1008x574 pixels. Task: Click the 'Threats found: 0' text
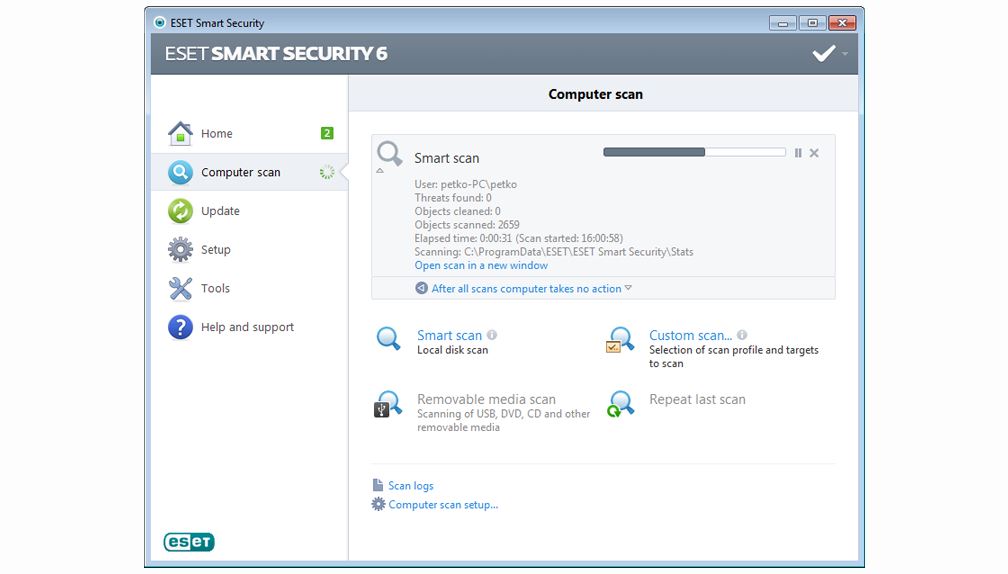(453, 198)
